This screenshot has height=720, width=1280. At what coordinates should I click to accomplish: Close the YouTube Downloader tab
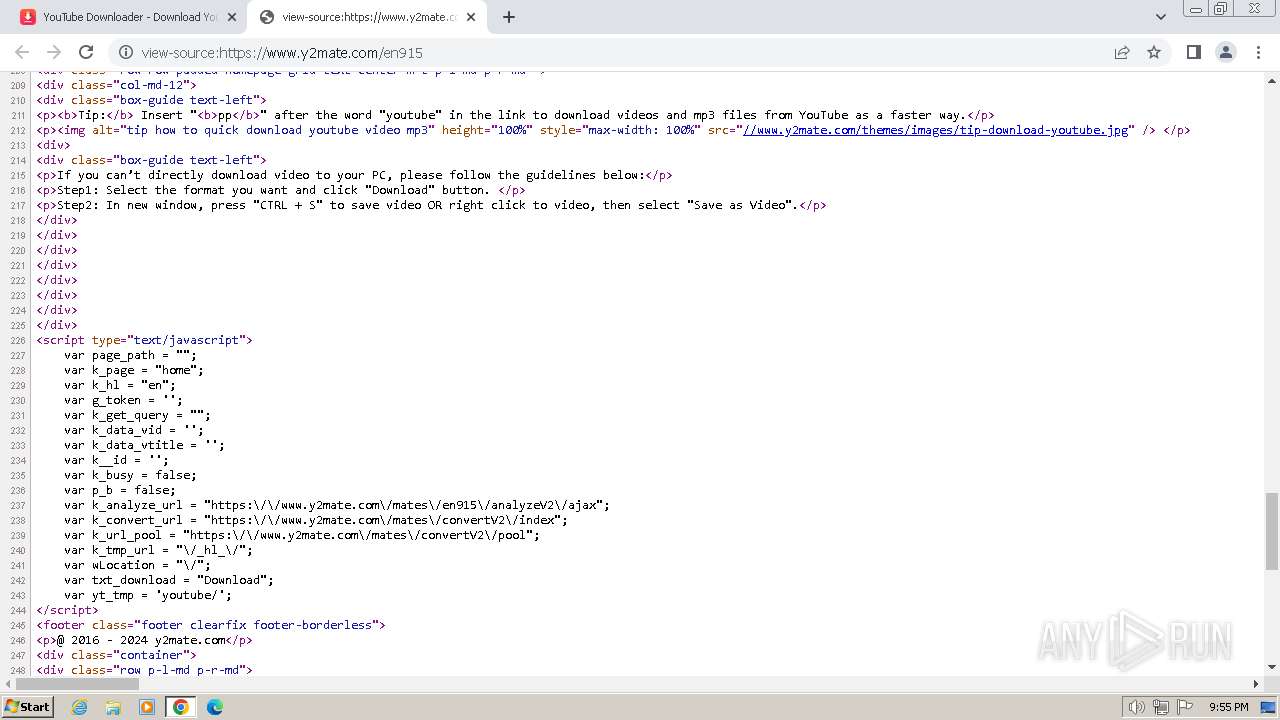coord(232,17)
